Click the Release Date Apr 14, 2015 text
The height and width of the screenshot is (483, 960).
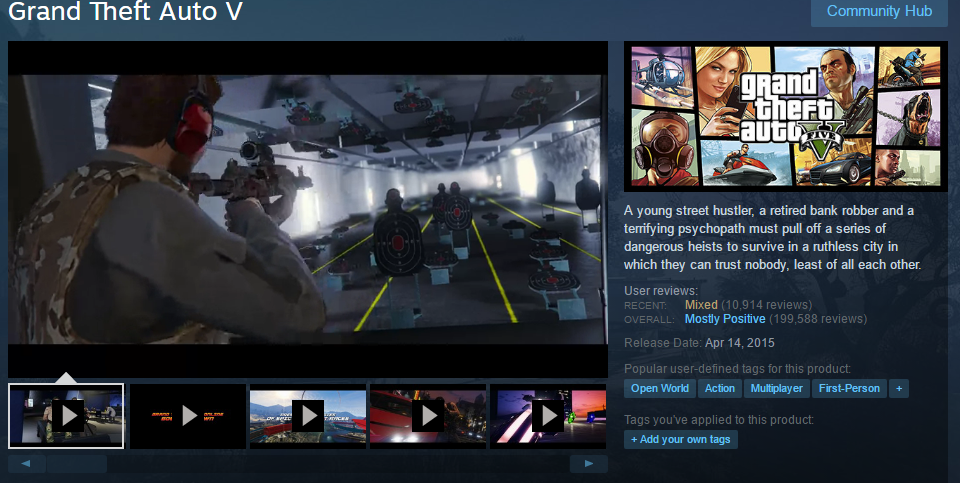699,343
